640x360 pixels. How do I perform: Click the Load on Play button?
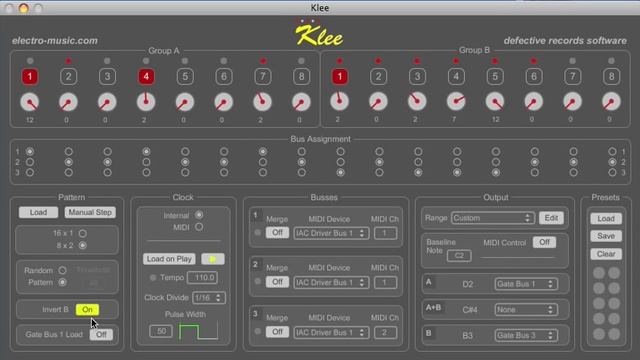pos(169,259)
